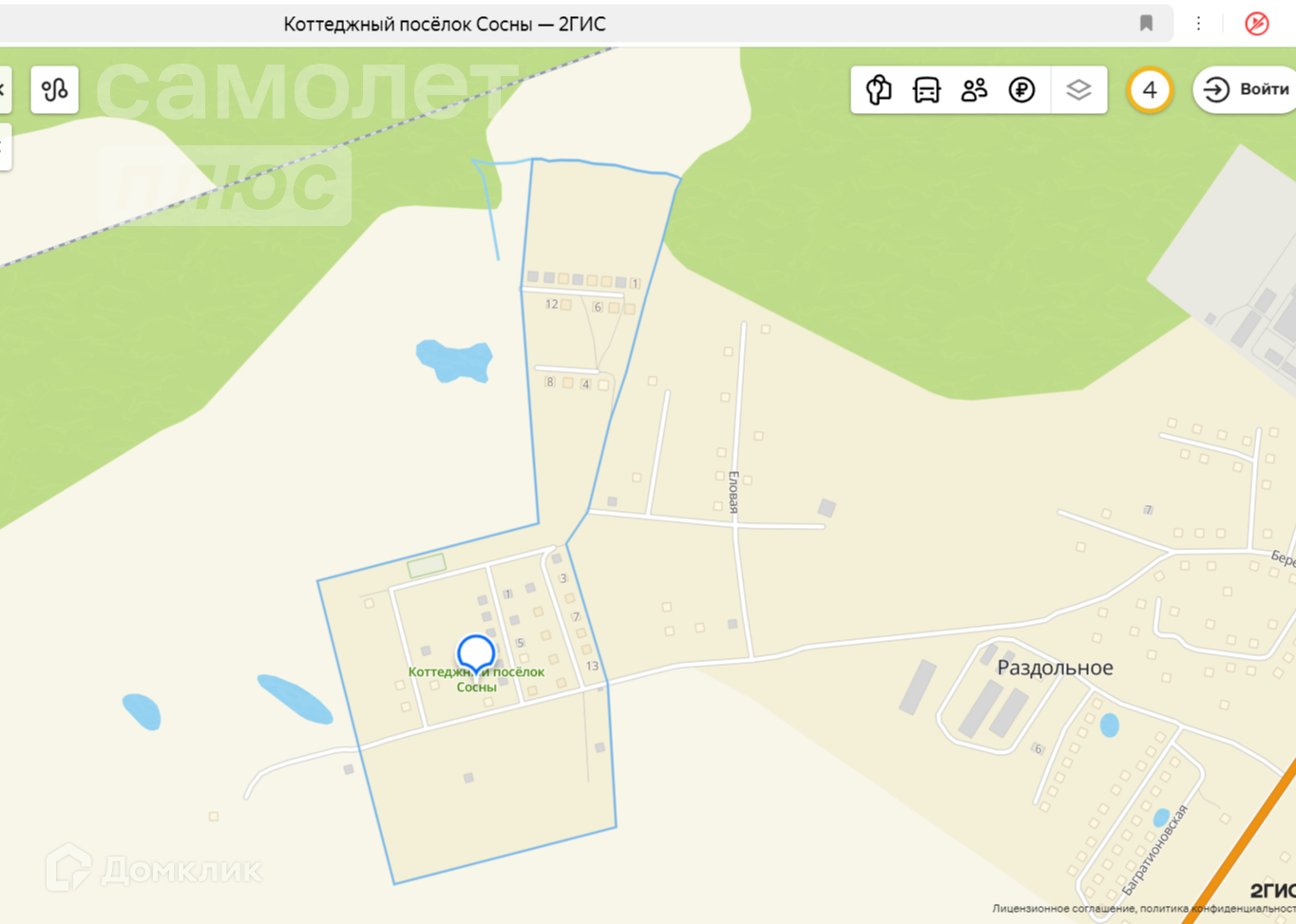Open the people icon in map toolbar
This screenshot has width=1296, height=924.
click(x=974, y=90)
